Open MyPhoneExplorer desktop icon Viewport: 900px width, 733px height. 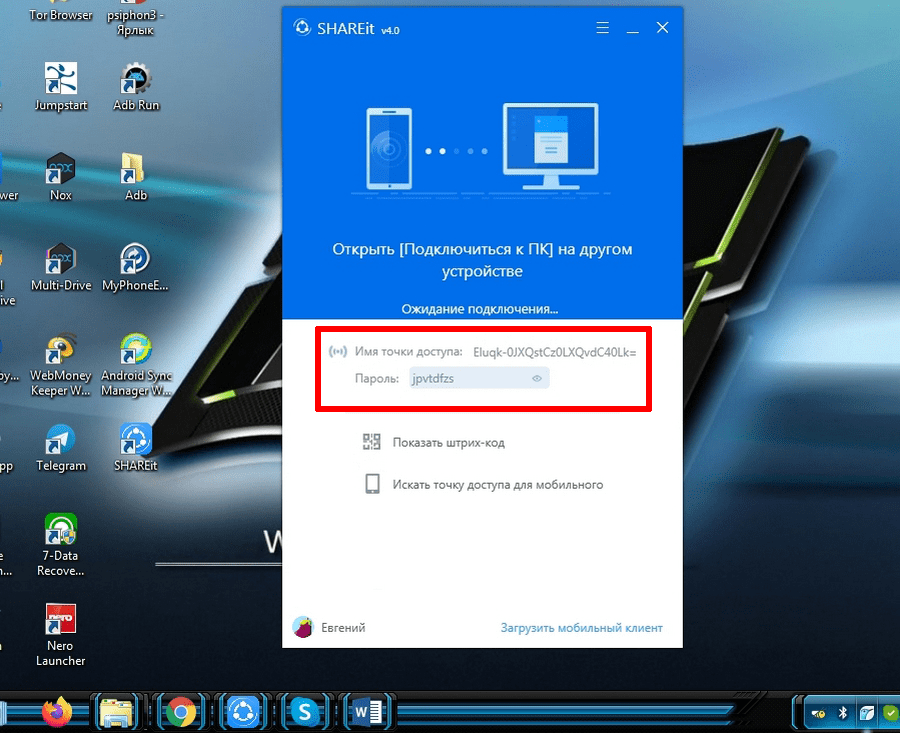pyautogui.click(x=135, y=266)
